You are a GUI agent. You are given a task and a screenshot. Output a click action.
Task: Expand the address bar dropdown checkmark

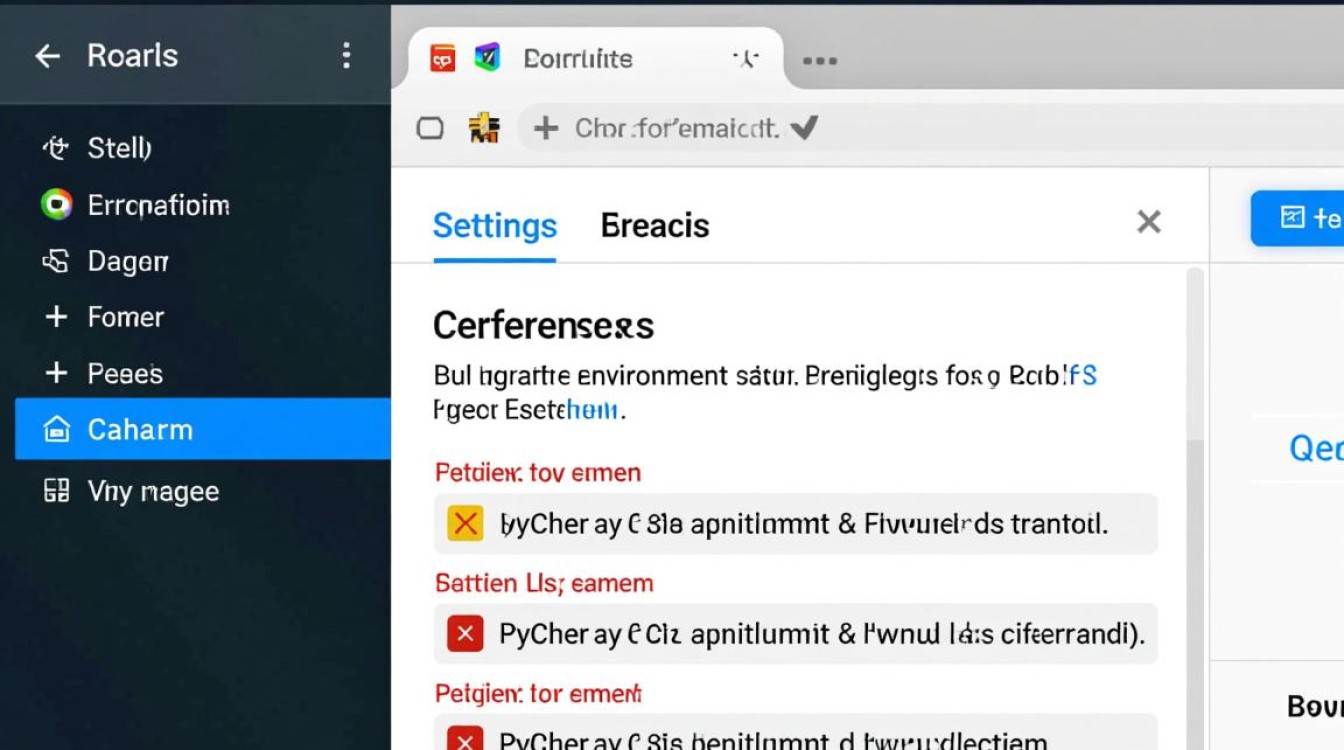(x=805, y=127)
